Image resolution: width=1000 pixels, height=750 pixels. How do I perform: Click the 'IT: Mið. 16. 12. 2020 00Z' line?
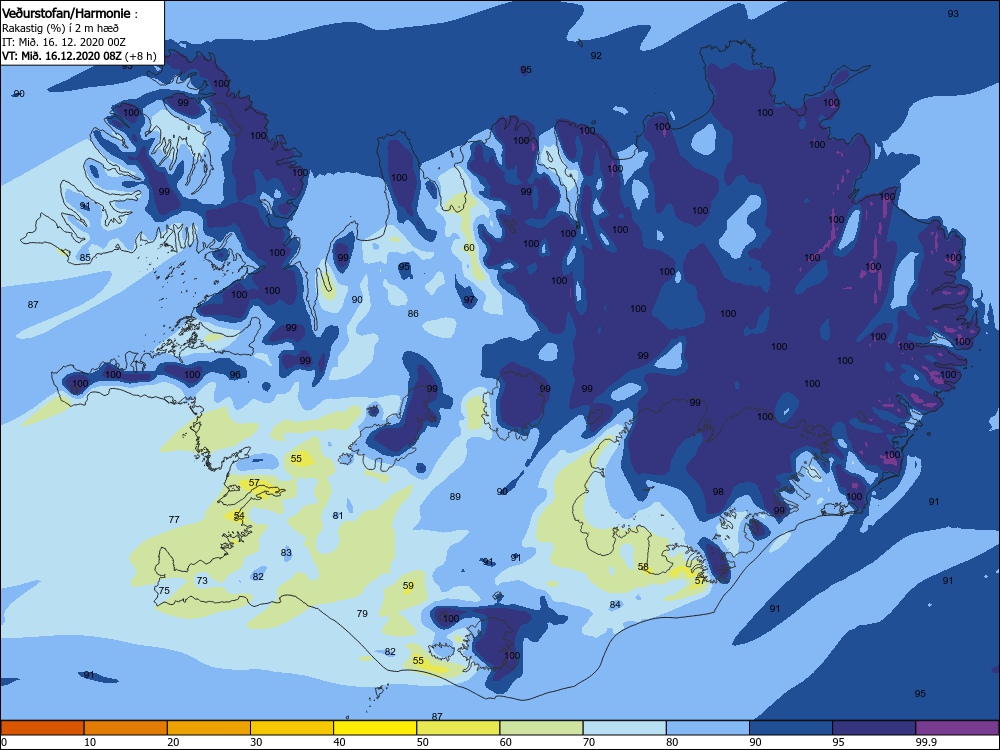[x=64, y=42]
